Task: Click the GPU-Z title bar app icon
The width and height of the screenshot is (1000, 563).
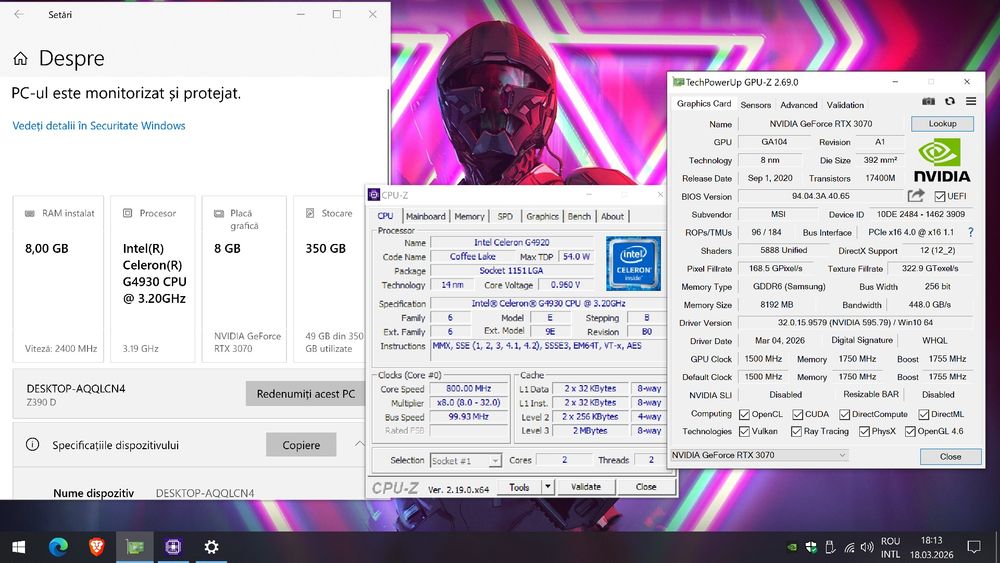Action: coord(679,82)
